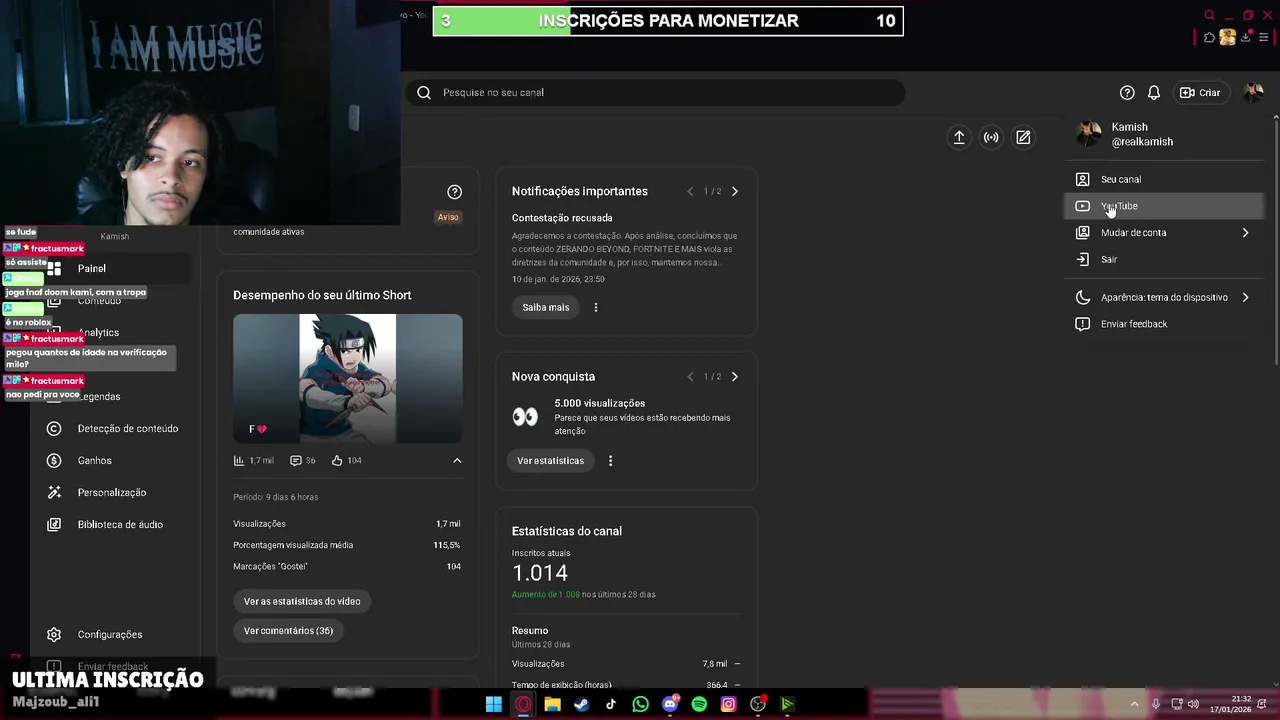Choose Sair to sign out
This screenshot has width=1280, height=720.
[1164, 259]
